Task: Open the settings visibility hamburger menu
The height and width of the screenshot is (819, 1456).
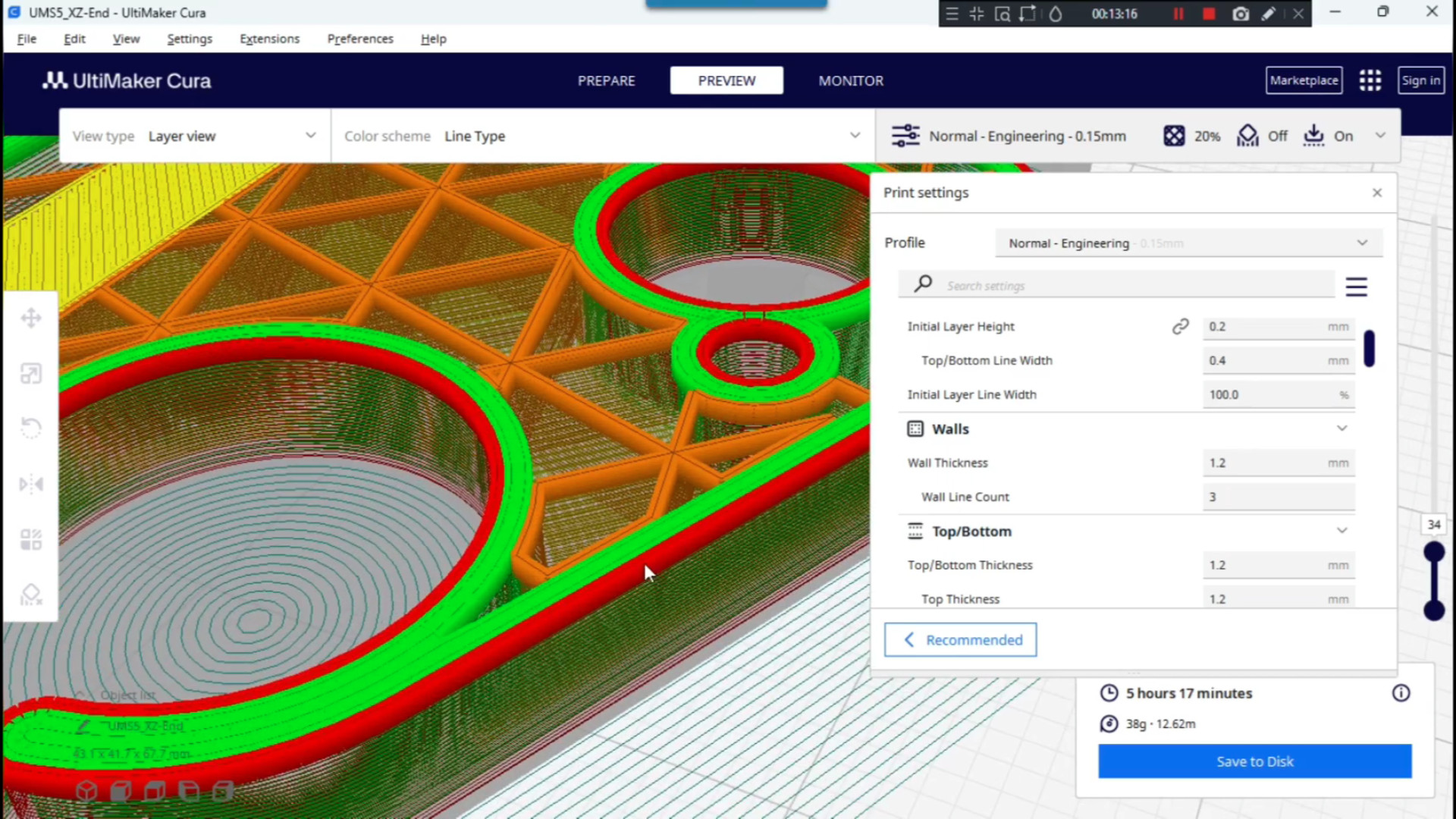Action: [x=1356, y=287]
